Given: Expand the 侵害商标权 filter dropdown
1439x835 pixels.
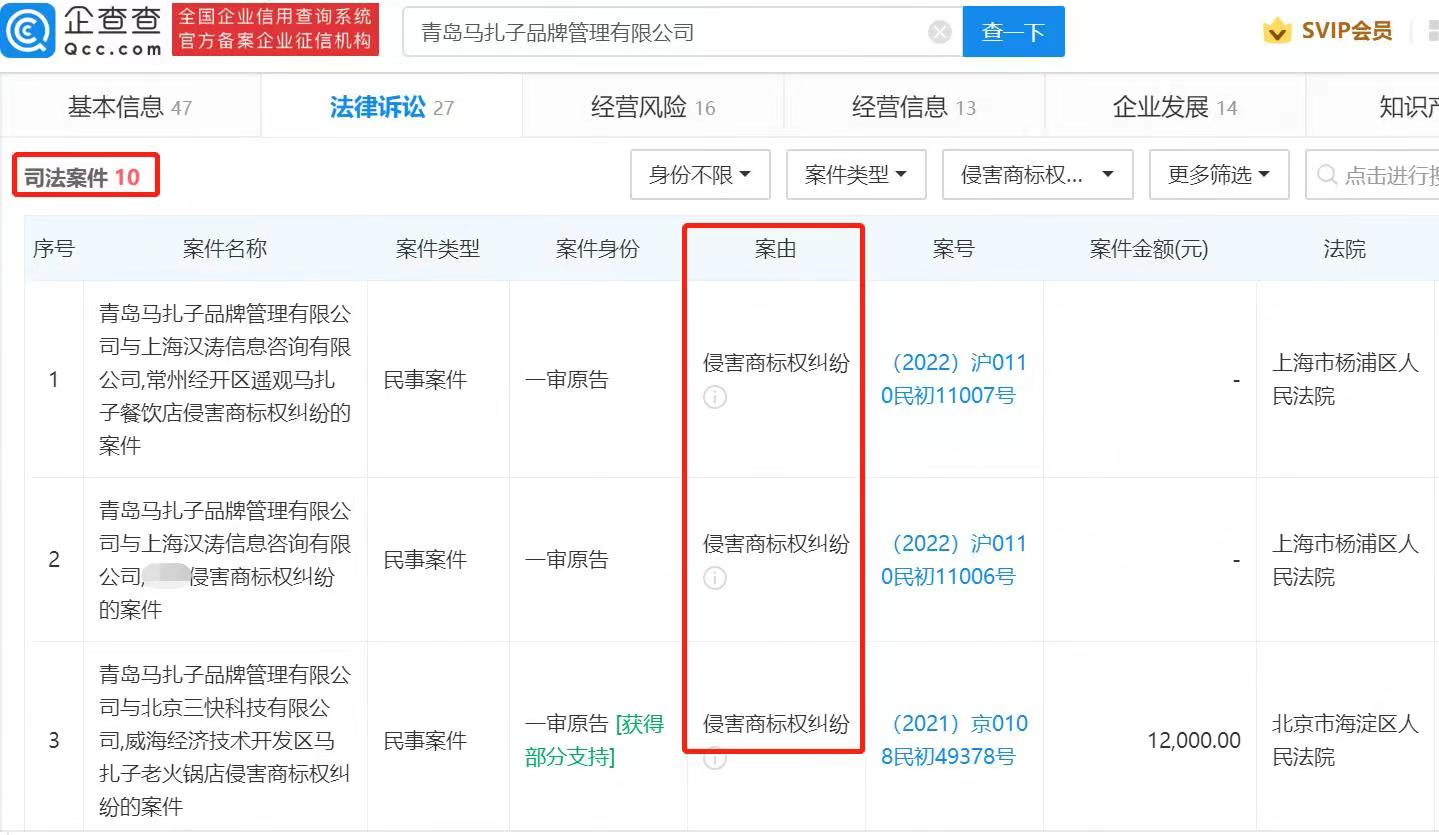Looking at the screenshot, I should click(x=1038, y=175).
